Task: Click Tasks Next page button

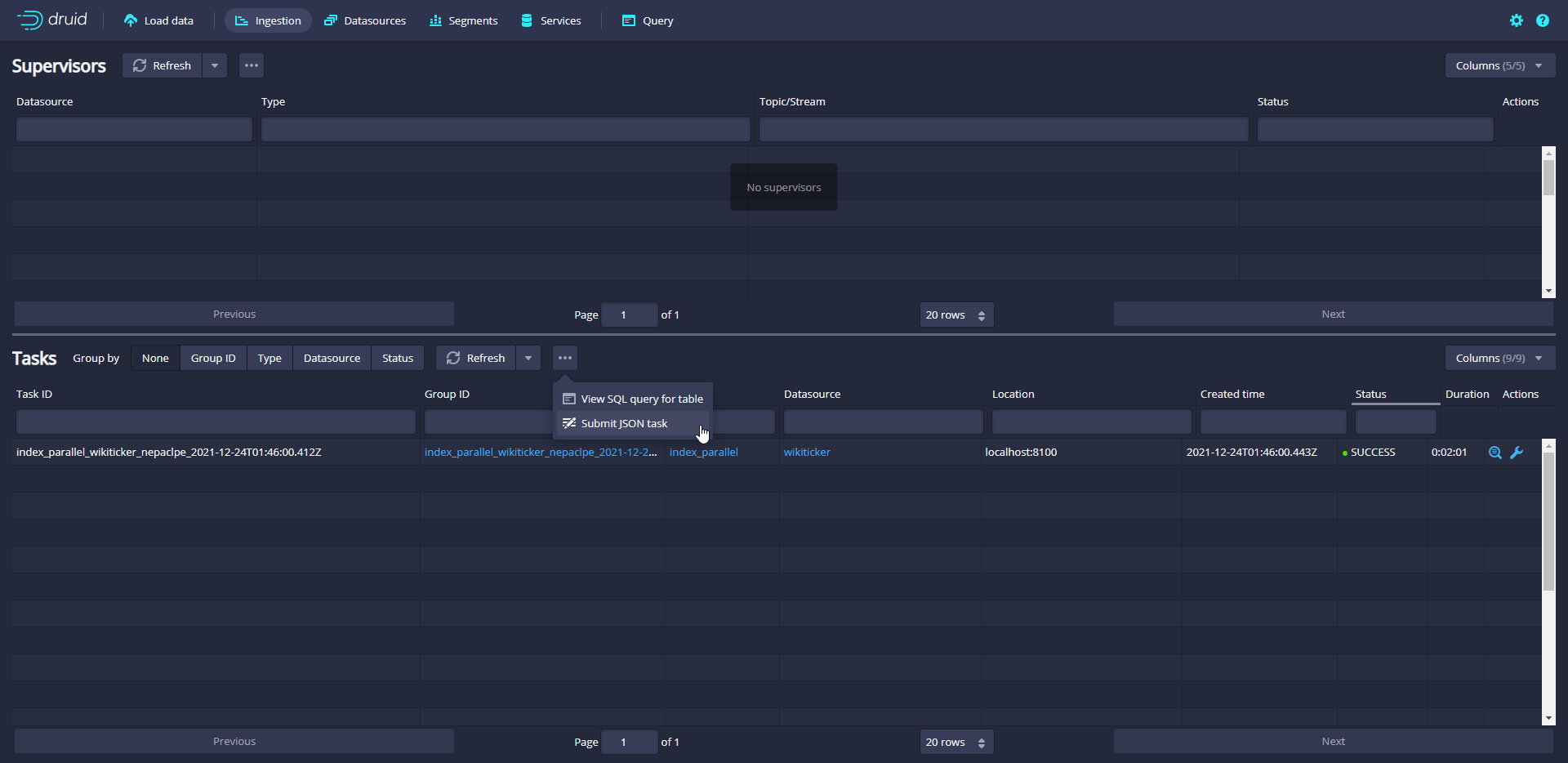Action: tap(1333, 741)
